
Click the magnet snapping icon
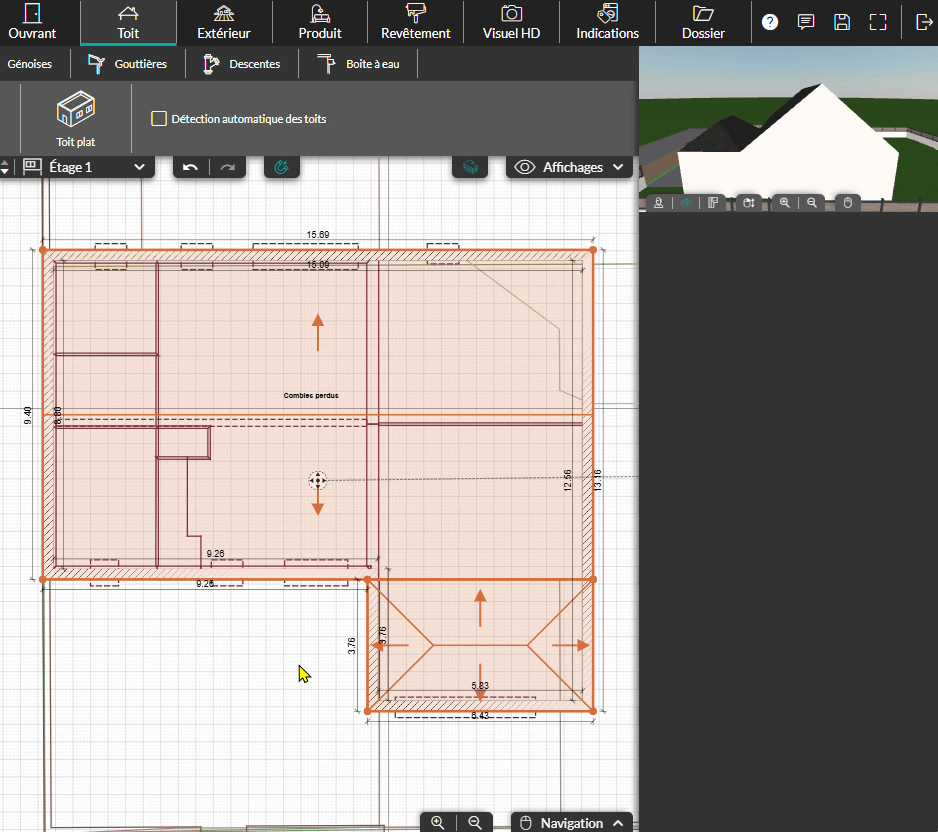coord(282,167)
